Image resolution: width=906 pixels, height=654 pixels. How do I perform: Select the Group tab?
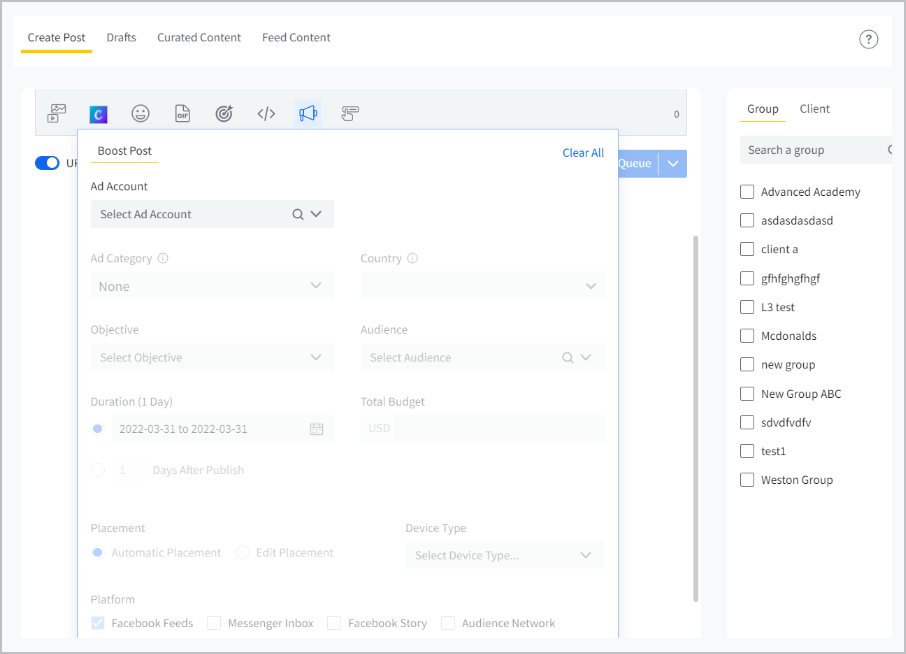click(763, 109)
